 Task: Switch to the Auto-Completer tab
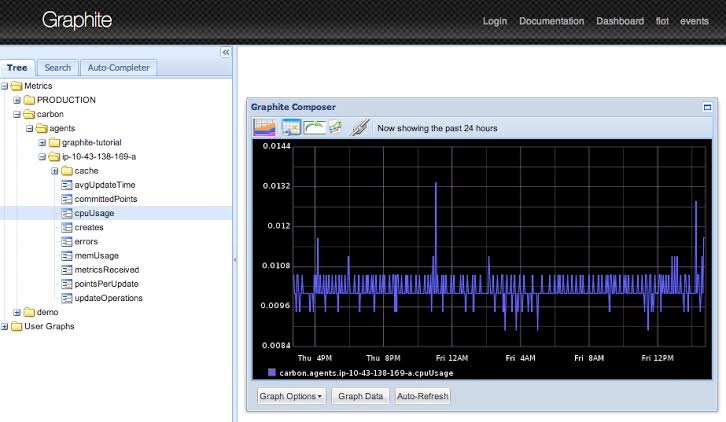point(119,68)
